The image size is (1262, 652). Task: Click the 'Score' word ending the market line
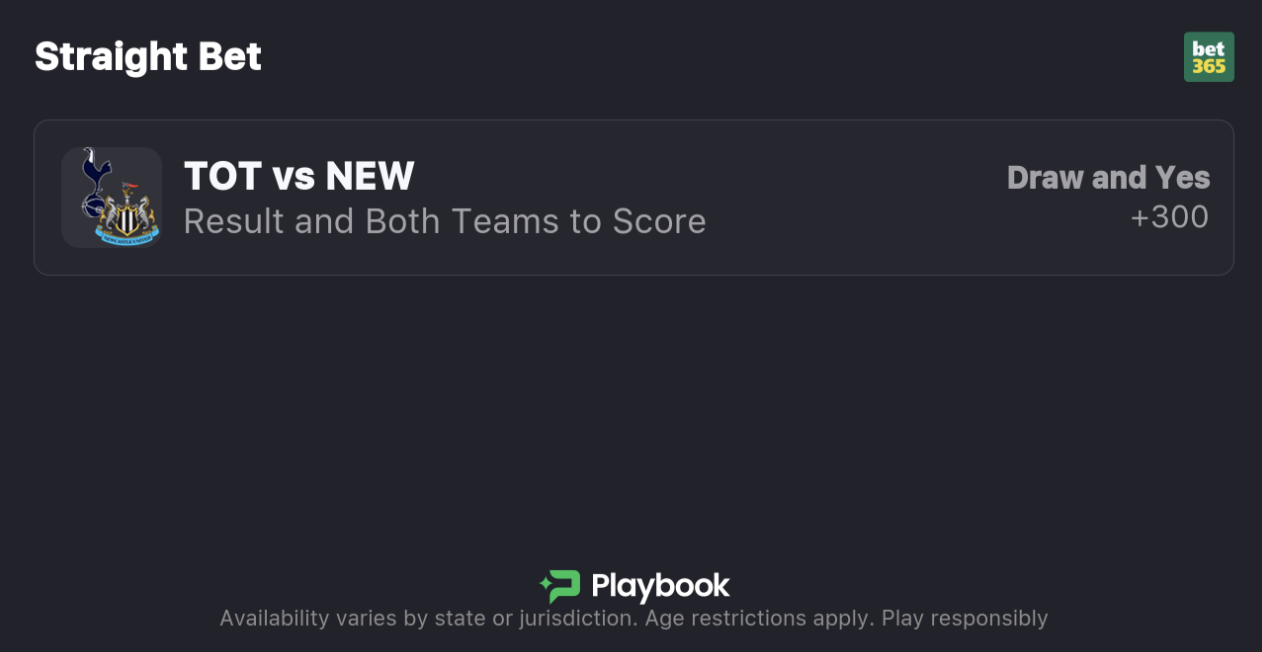click(x=662, y=221)
